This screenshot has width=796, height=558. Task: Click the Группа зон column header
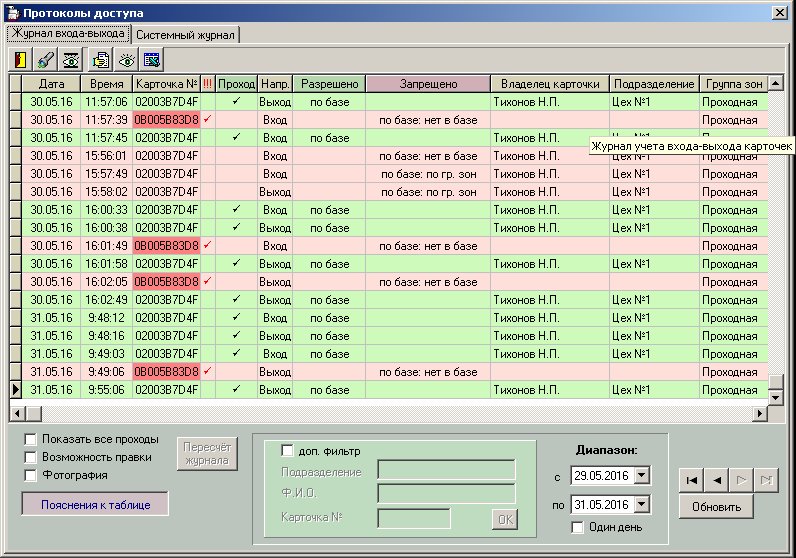click(x=734, y=84)
